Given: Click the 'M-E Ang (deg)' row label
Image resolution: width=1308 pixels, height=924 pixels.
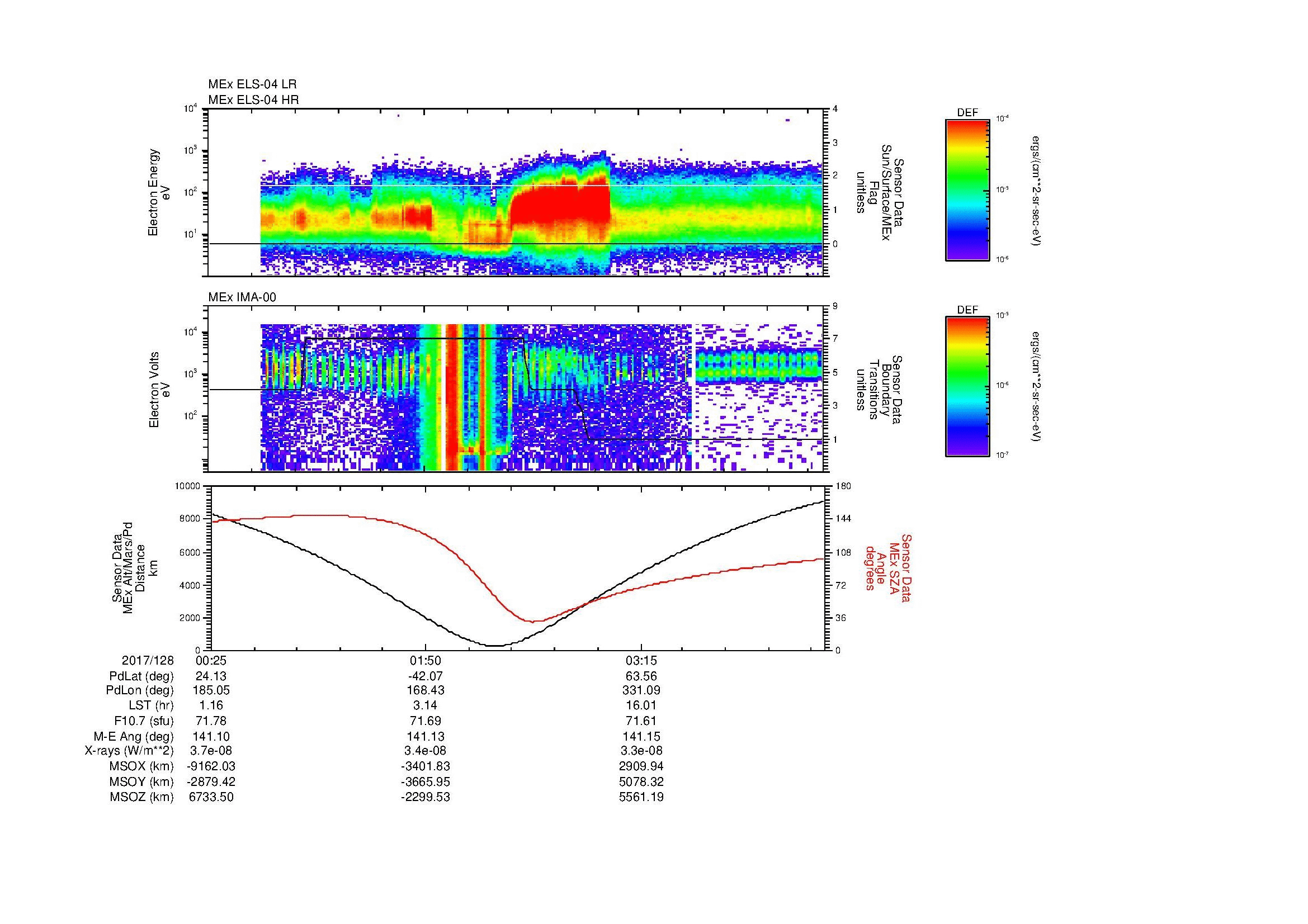Looking at the screenshot, I should click(x=134, y=736).
